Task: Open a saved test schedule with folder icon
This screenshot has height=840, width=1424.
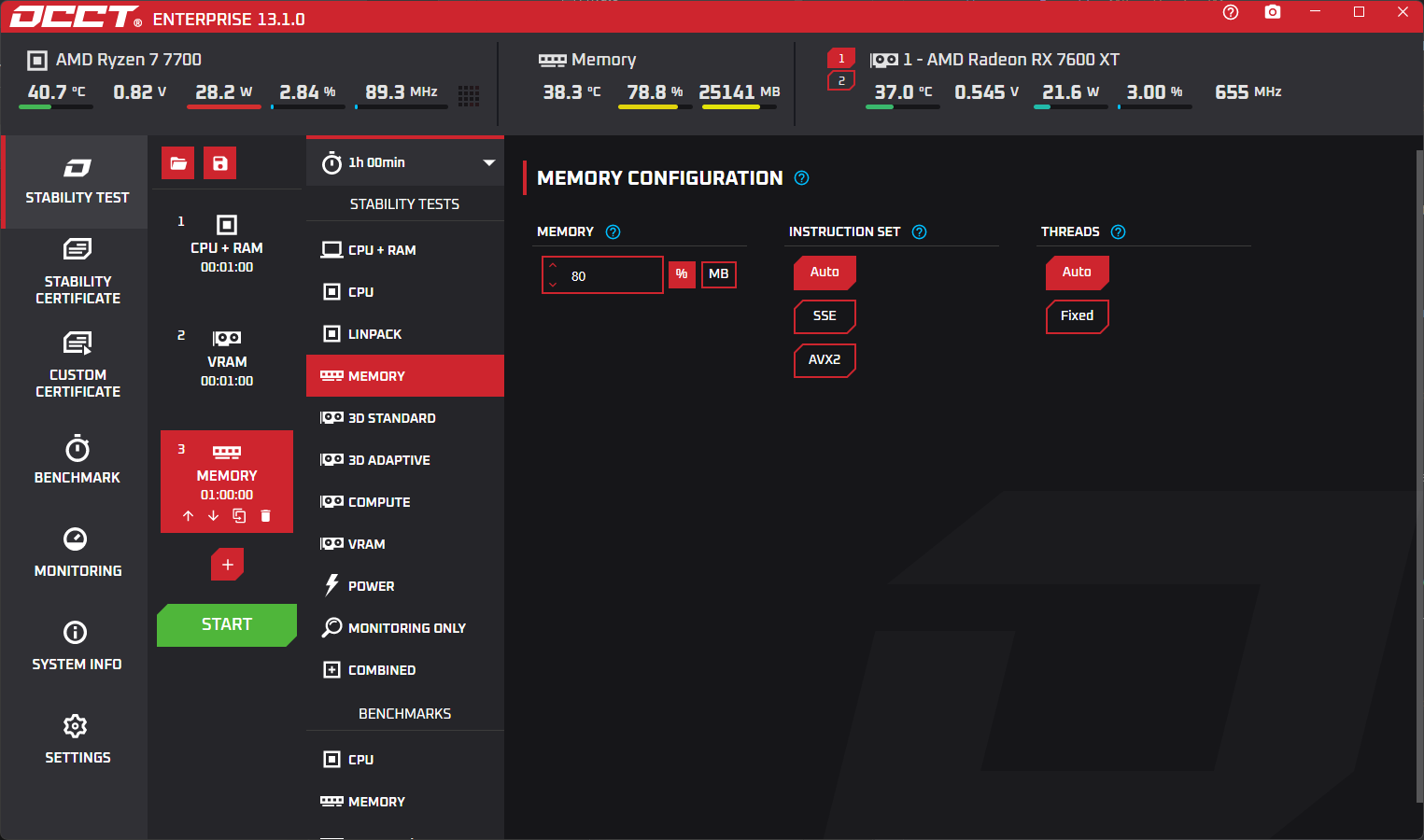Action: pyautogui.click(x=178, y=163)
